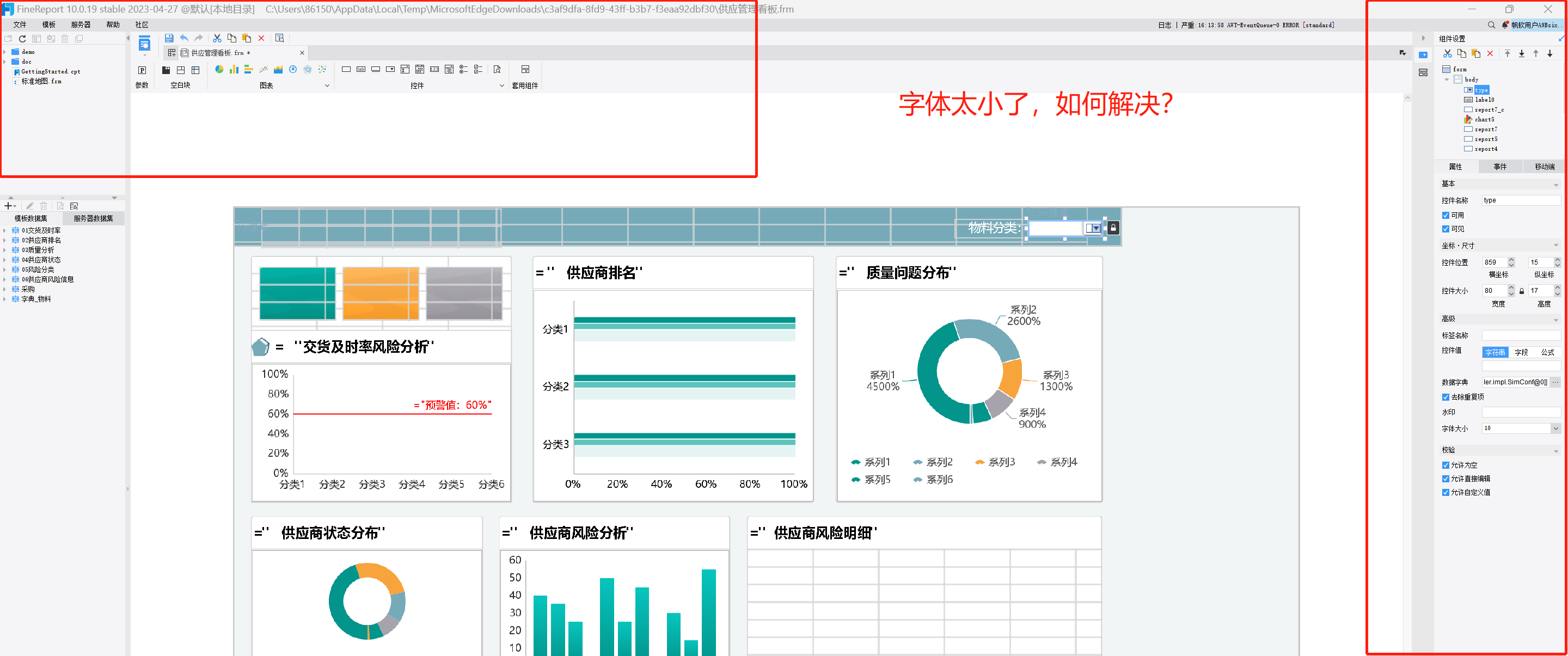The image size is (1568, 656).
Task: Open the 服务器 menu
Action: 81,25
